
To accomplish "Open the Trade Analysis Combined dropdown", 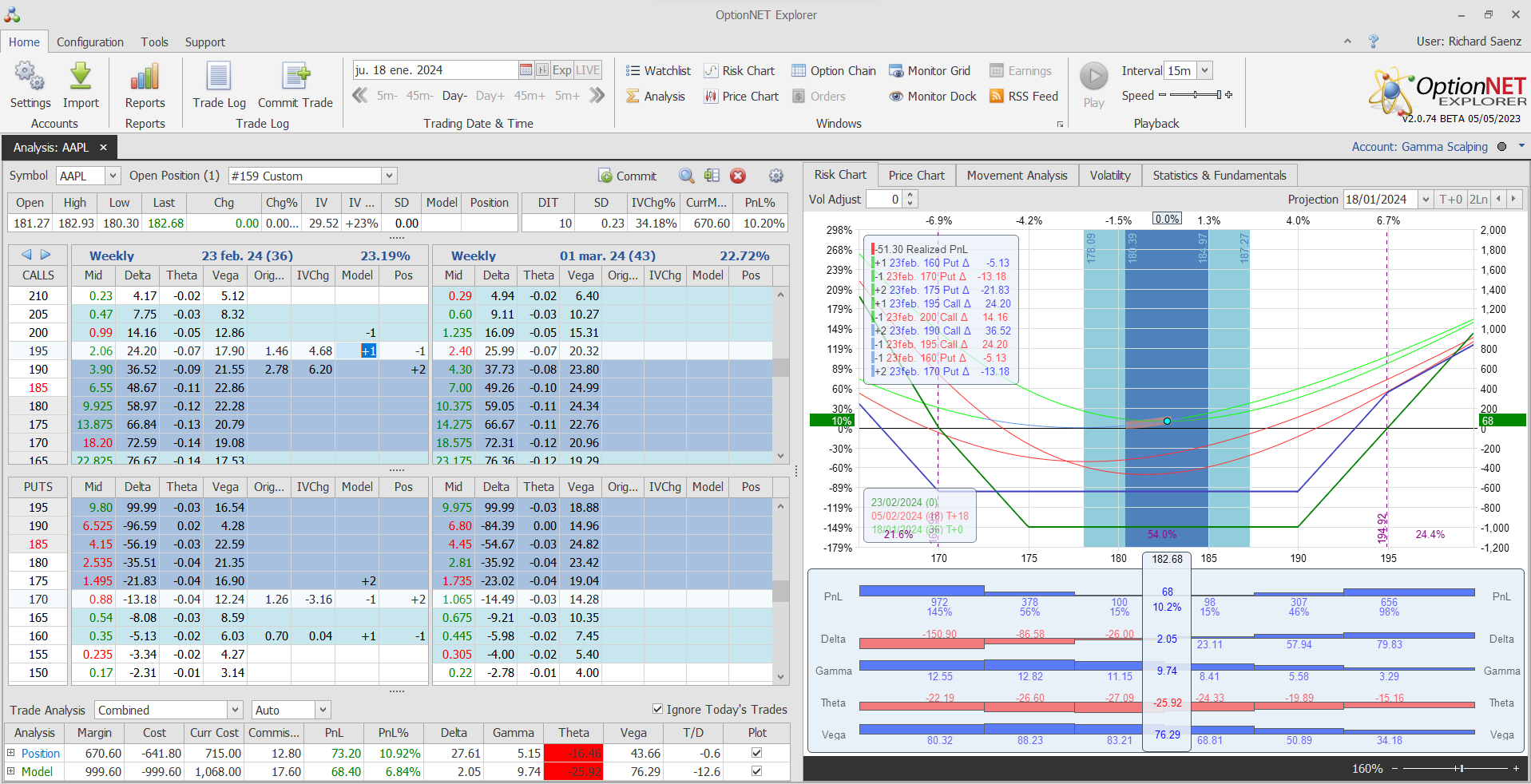I will pos(235,710).
